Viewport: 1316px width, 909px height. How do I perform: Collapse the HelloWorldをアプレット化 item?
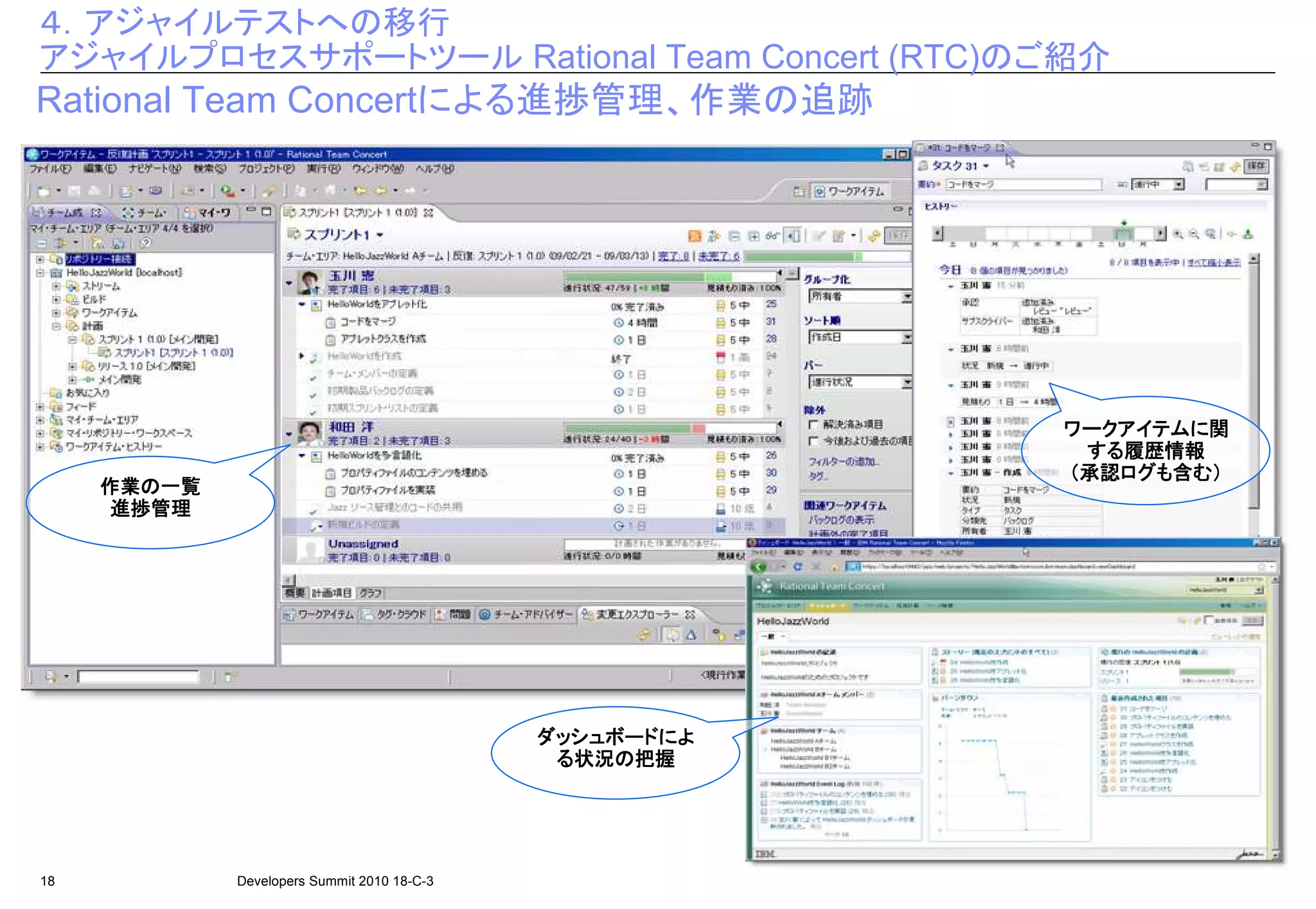point(301,304)
